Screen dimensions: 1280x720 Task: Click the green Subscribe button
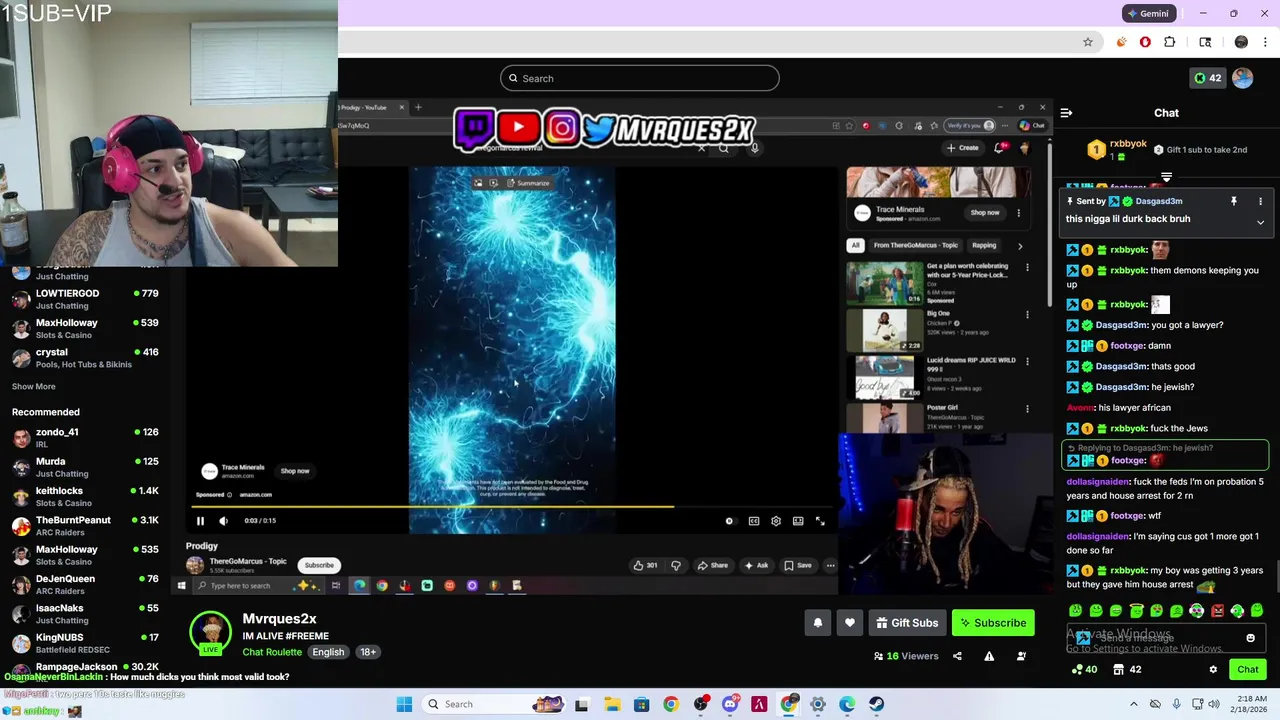click(x=993, y=623)
